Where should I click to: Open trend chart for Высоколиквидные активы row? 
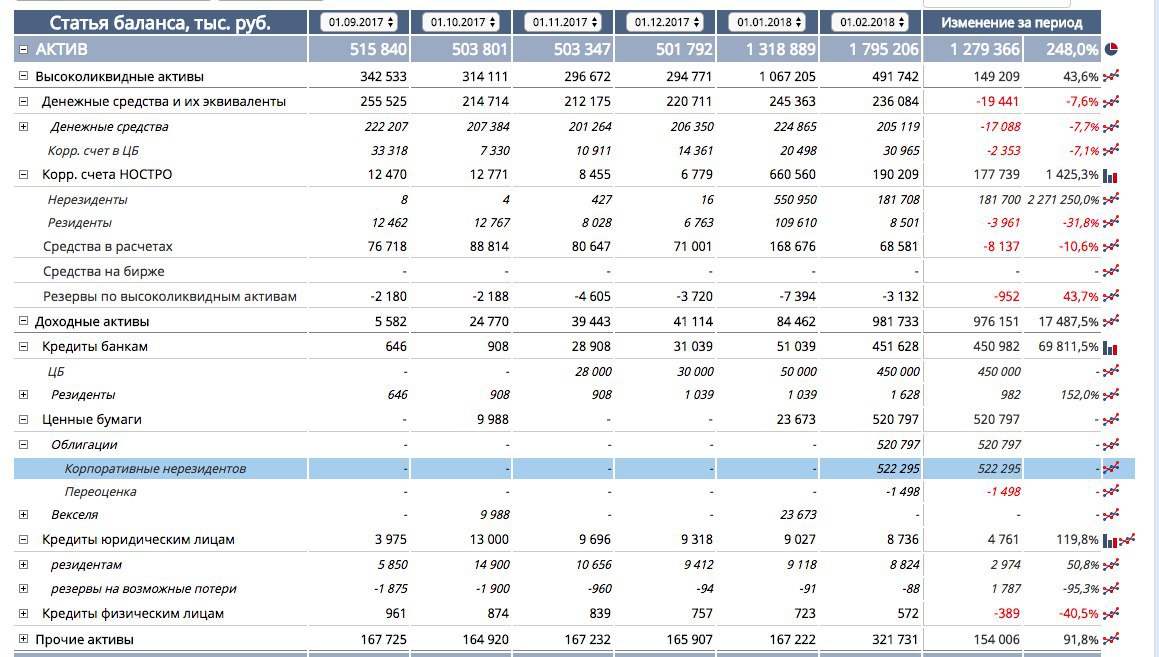pyautogui.click(x=1111, y=76)
